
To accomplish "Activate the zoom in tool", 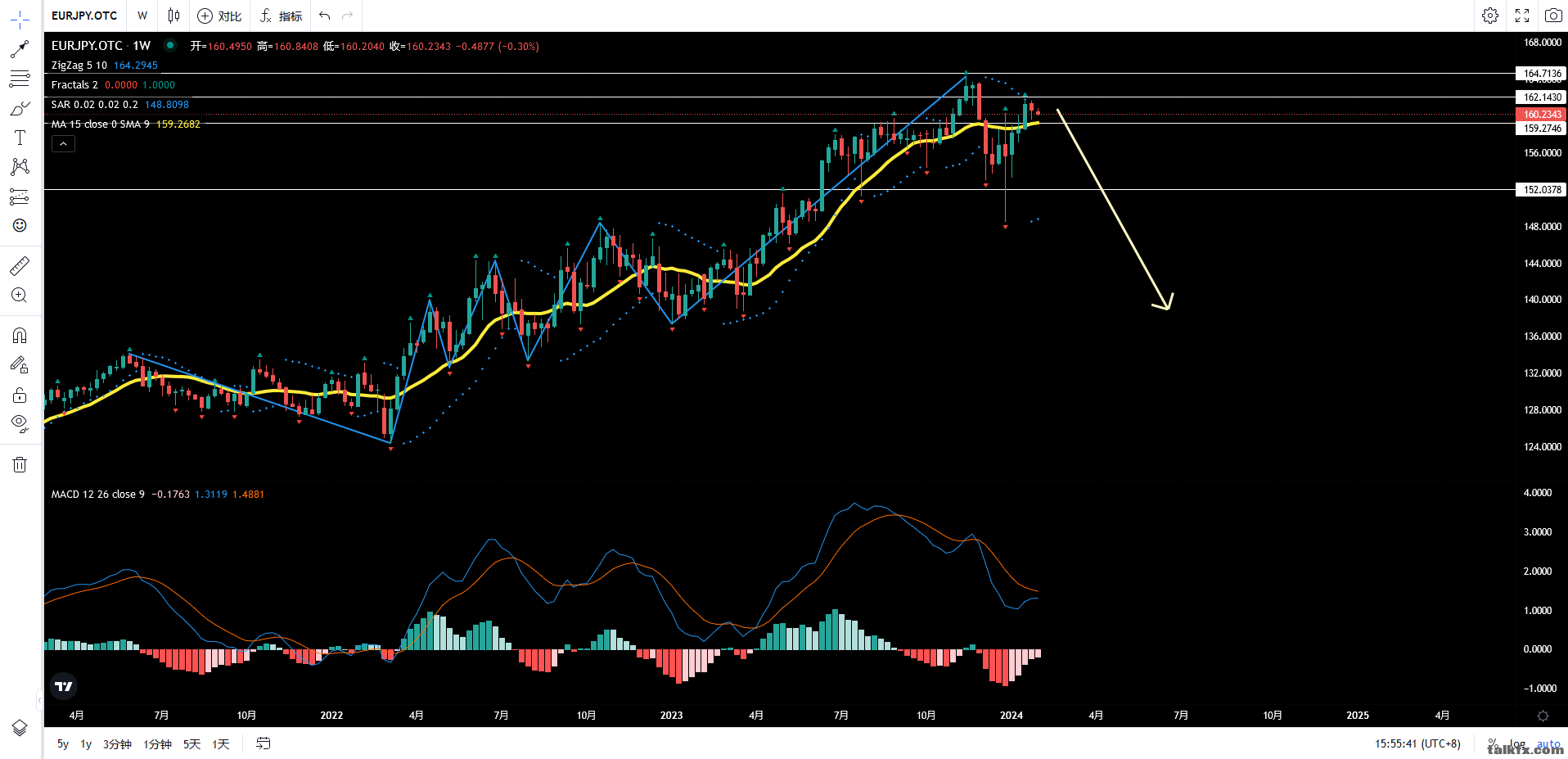I will [x=20, y=295].
